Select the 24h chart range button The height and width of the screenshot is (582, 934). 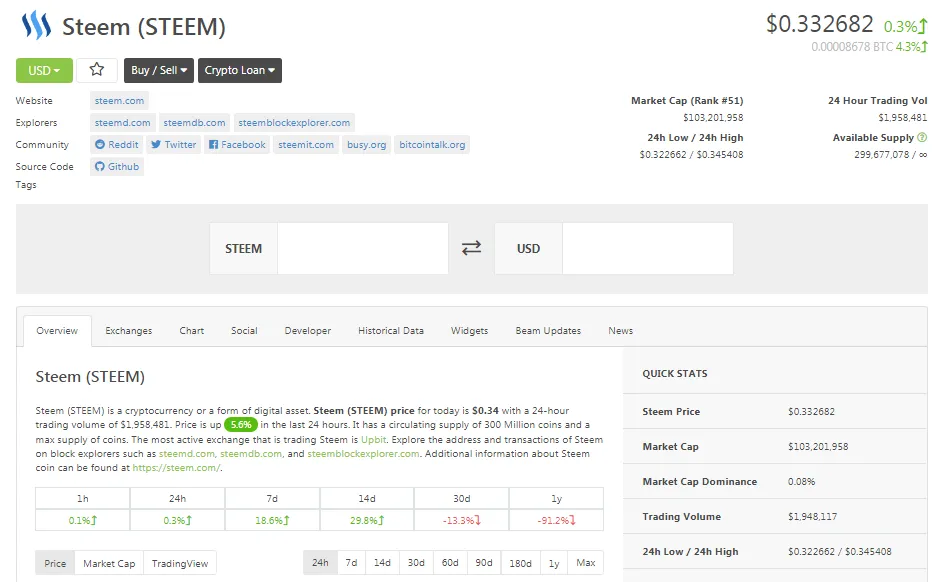[320, 562]
